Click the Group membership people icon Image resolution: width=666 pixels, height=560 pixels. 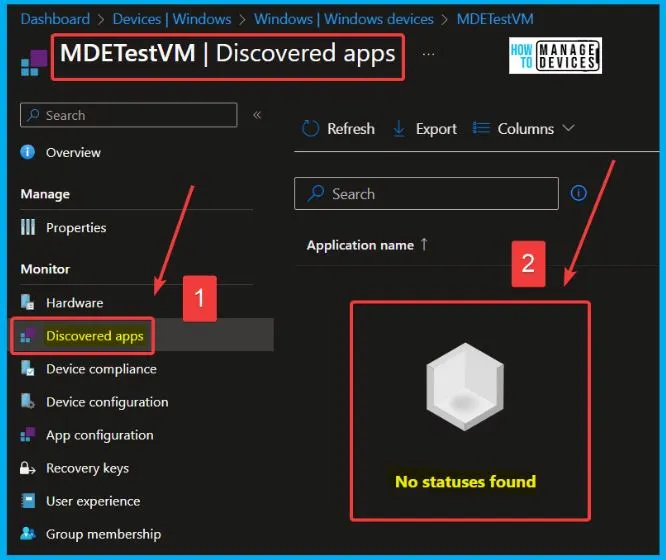coord(28,533)
